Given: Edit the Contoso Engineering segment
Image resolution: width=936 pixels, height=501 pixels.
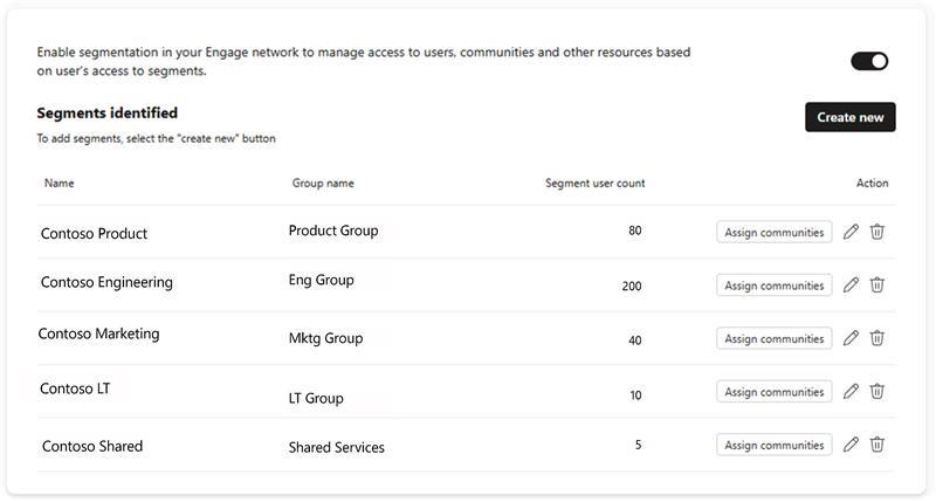Looking at the screenshot, I should tap(851, 285).
